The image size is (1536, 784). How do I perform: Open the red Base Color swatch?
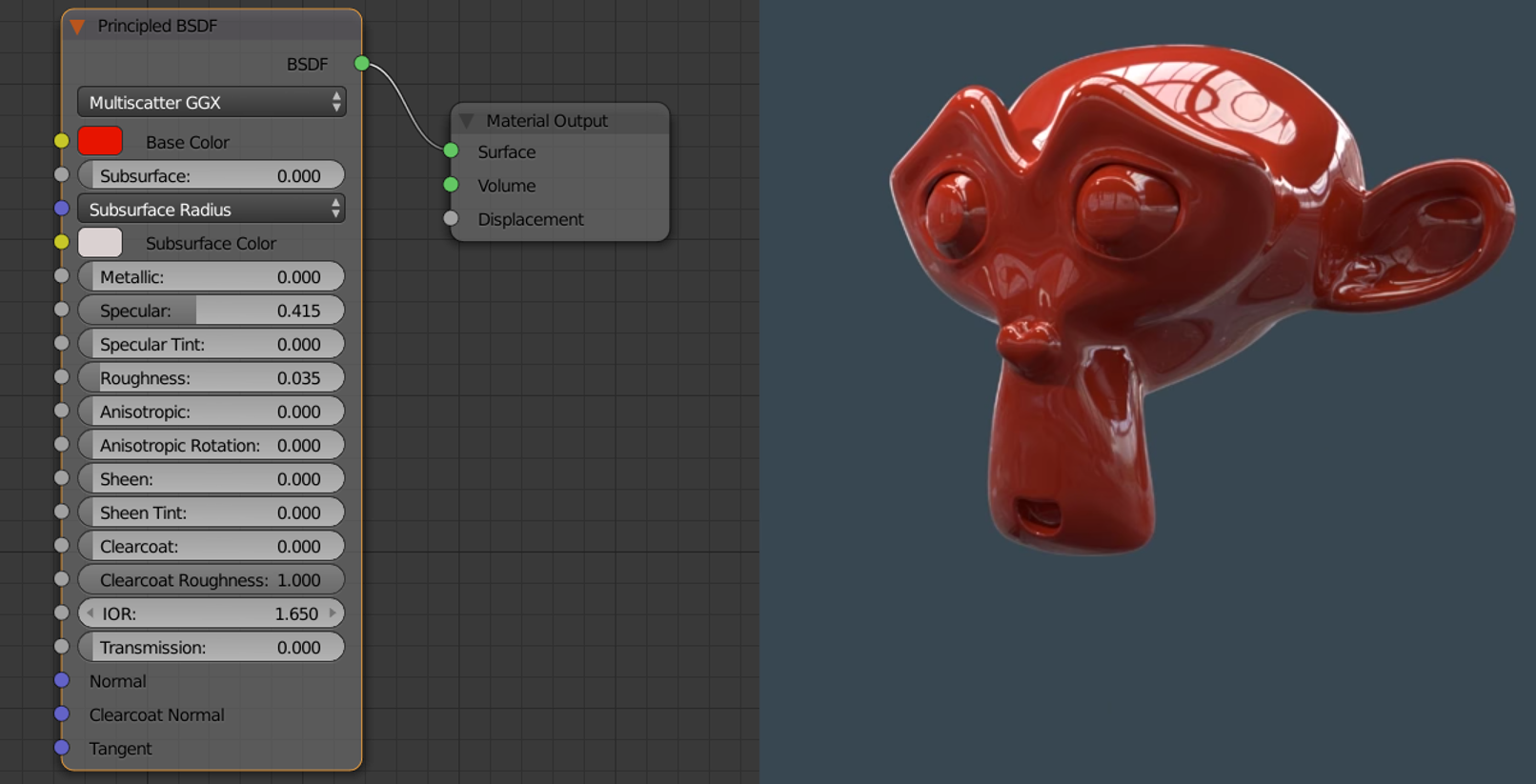(x=100, y=141)
